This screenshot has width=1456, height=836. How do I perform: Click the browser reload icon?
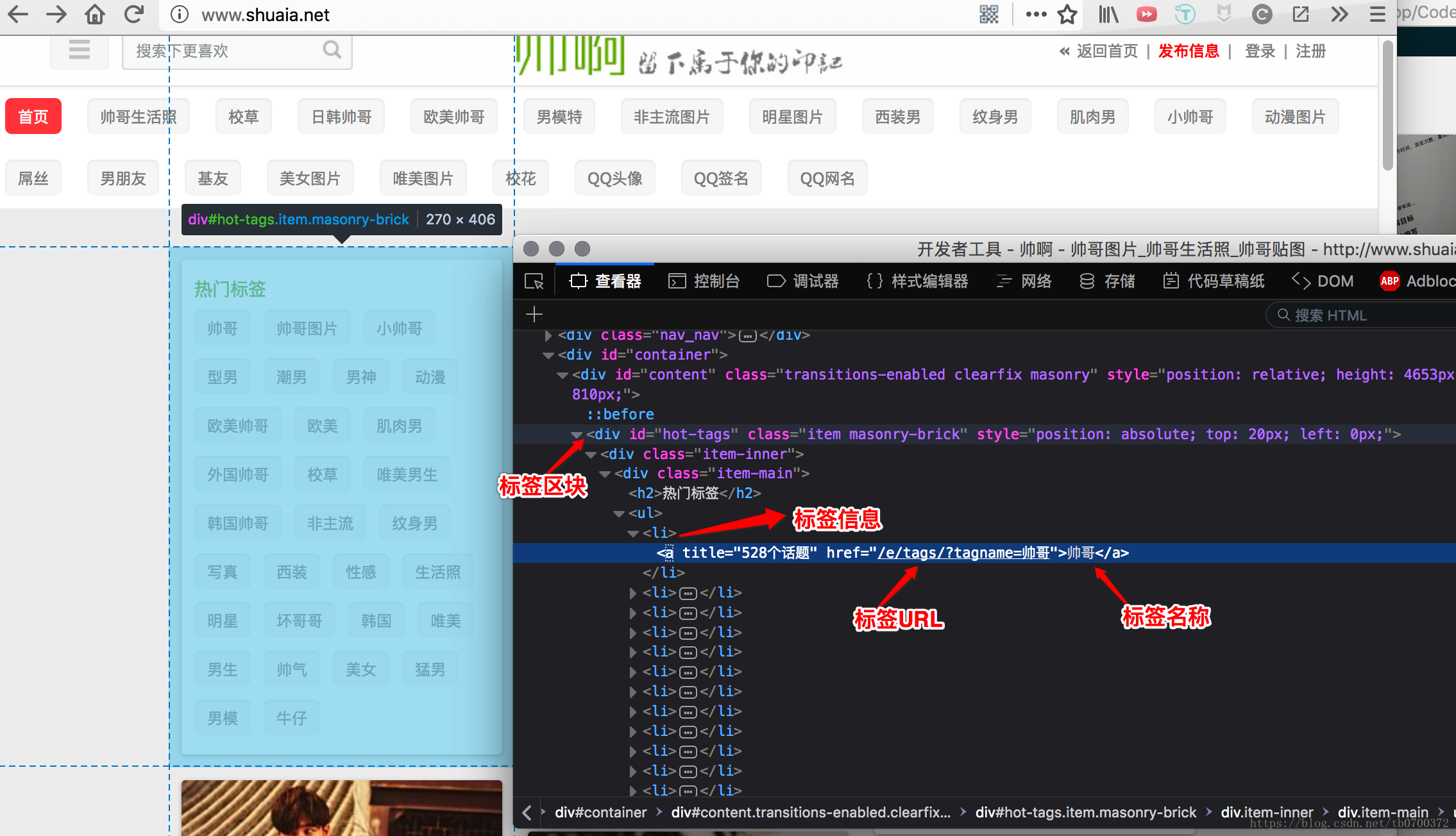(x=133, y=14)
